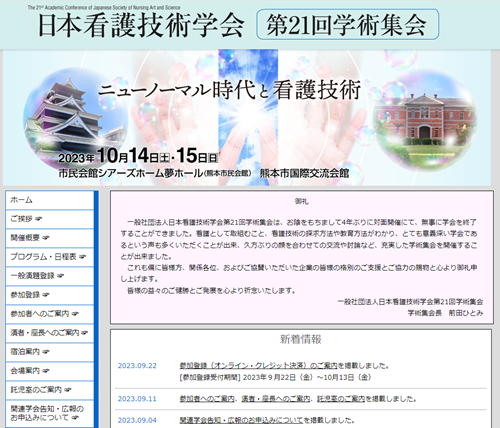Open 関連学会告知・広報のお申込みについて sidebar item
Image resolution: width=500 pixels, height=428 pixels.
click(x=50, y=414)
